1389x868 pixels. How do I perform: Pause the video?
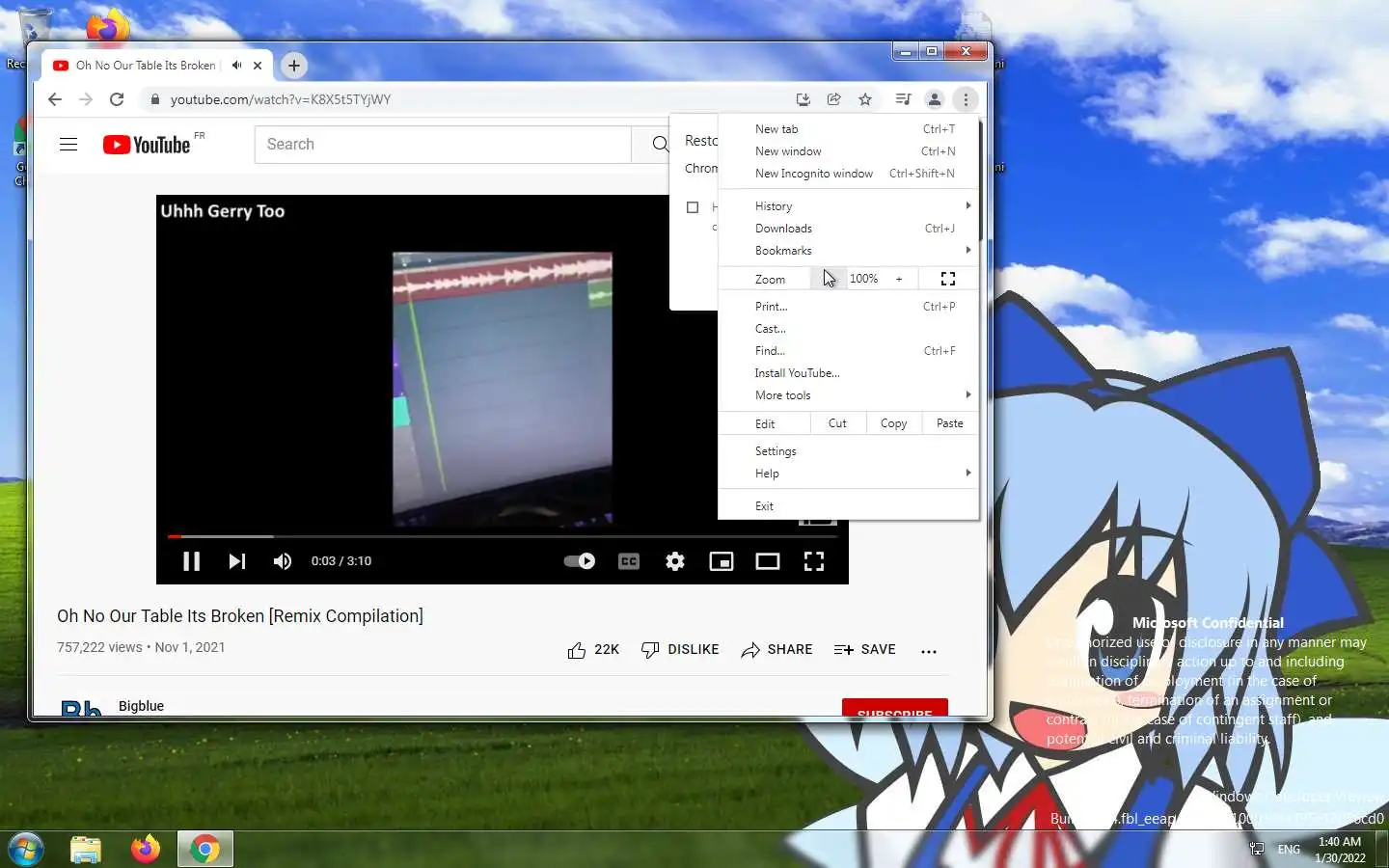pyautogui.click(x=191, y=561)
